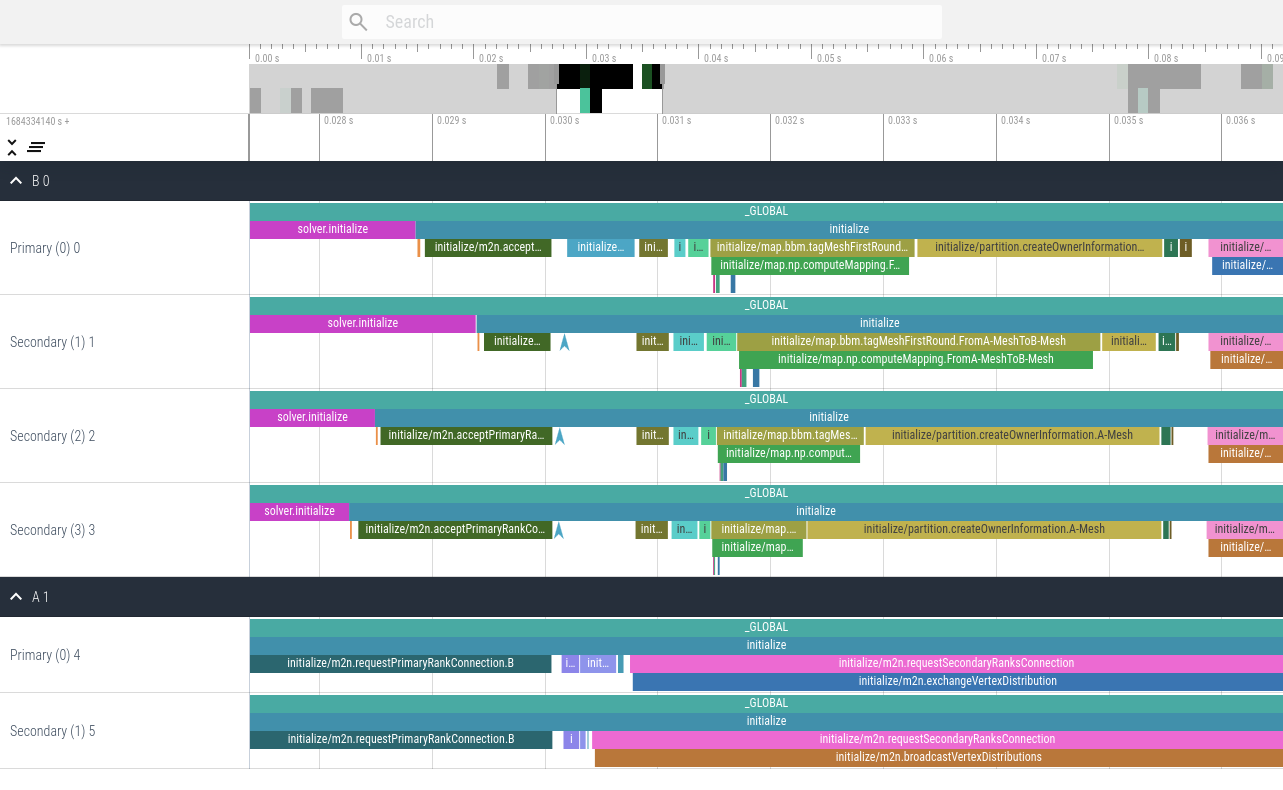
Task: Collapse the A 1 process group
Action: click(15, 597)
